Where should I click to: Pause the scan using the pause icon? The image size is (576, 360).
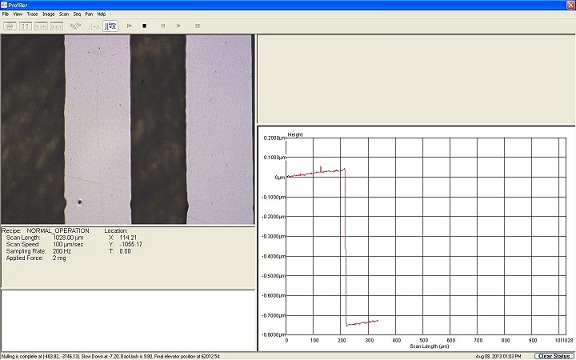[x=163, y=26]
